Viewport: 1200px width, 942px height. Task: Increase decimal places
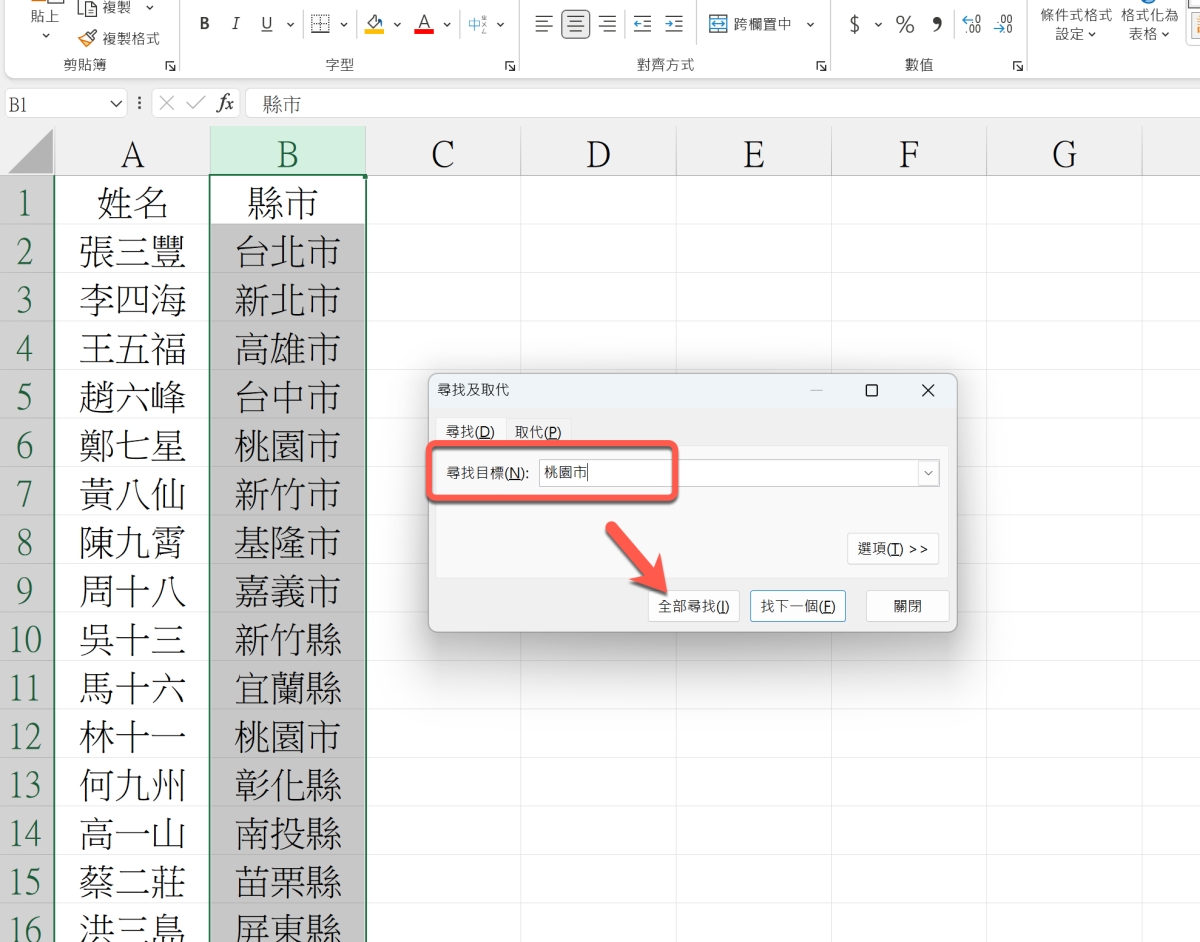click(x=970, y=24)
